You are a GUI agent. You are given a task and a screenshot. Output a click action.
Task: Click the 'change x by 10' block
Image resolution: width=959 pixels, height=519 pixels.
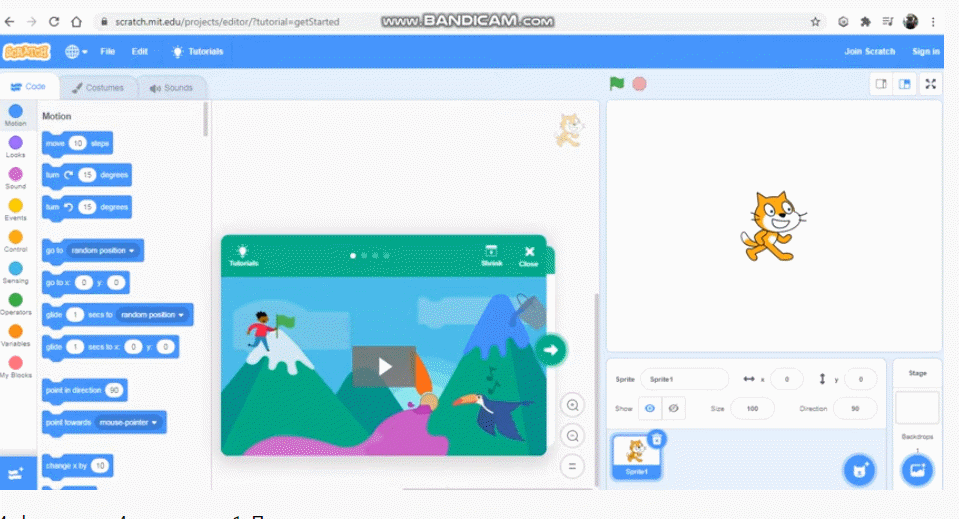(x=77, y=466)
